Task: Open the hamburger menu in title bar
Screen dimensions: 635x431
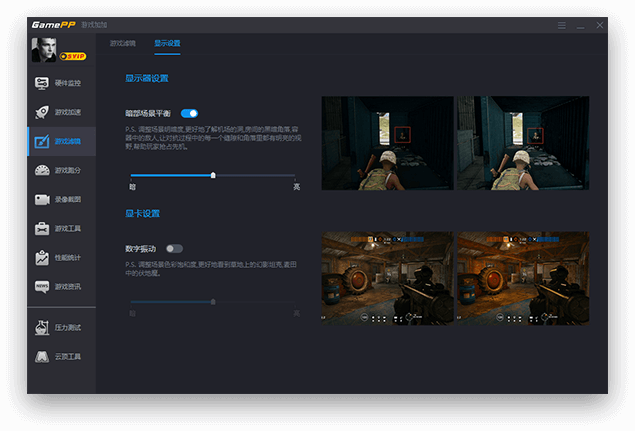Action: pyautogui.click(x=563, y=24)
